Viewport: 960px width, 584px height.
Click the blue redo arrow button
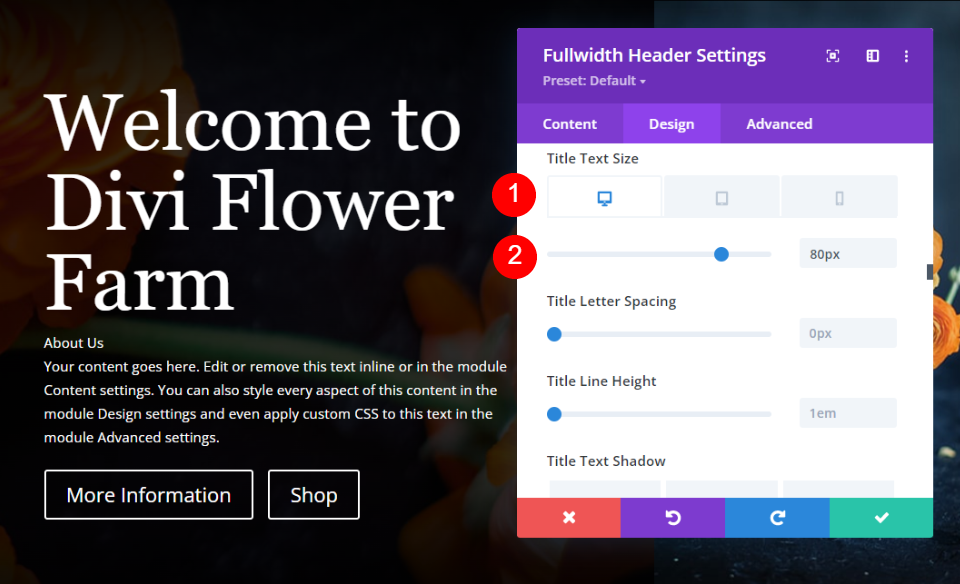pos(777,518)
